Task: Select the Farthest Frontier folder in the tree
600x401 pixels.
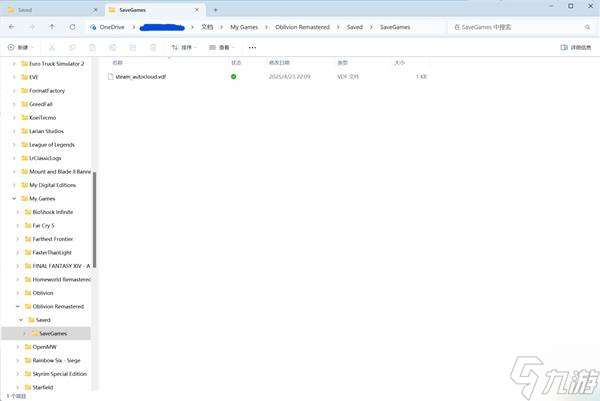Action: (53, 239)
